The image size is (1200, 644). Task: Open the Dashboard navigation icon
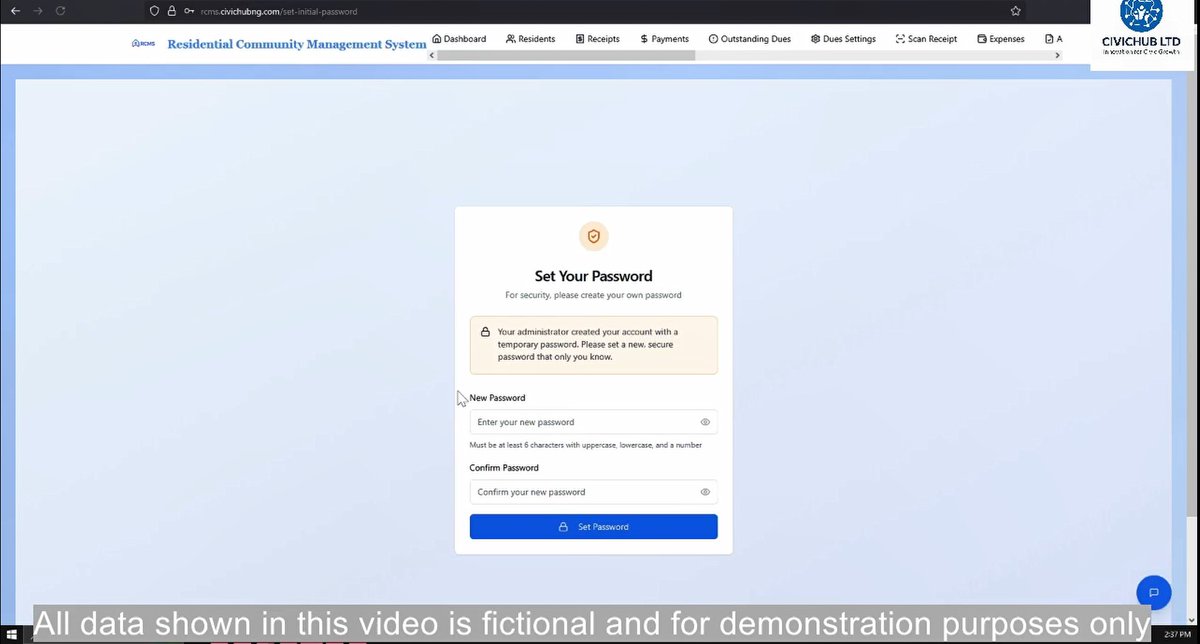tap(437, 38)
